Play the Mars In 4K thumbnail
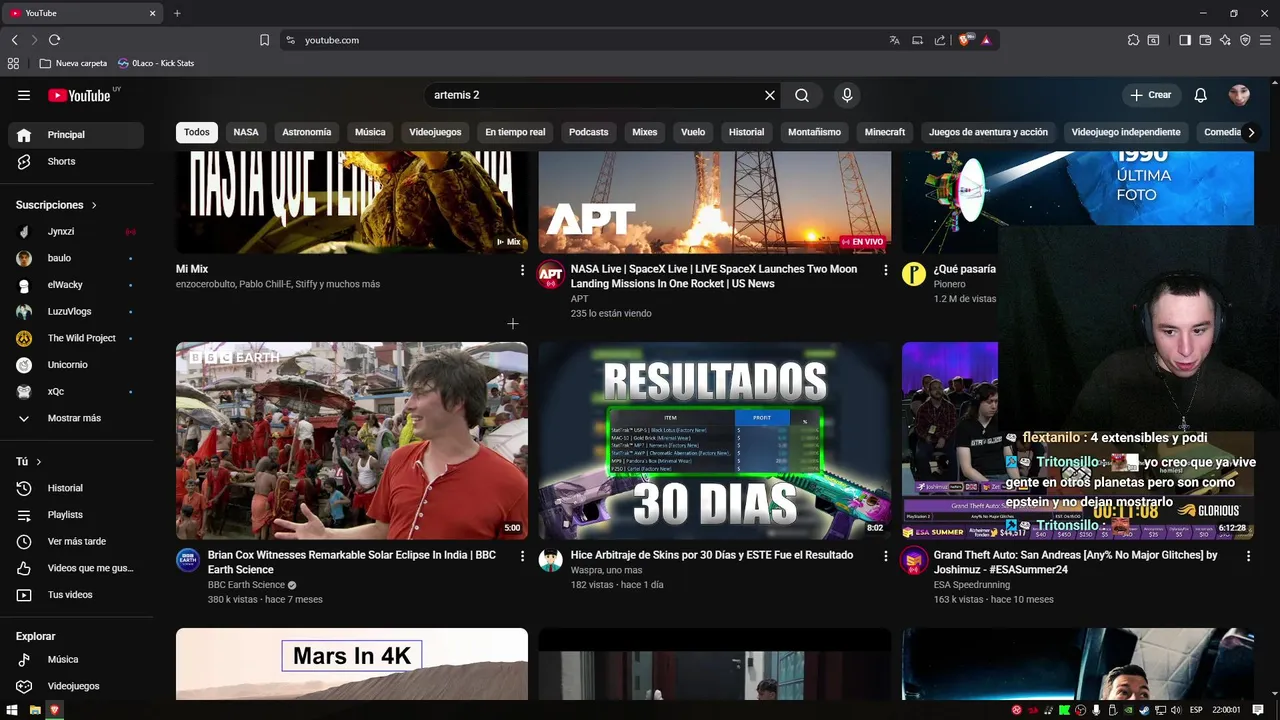 [352, 664]
